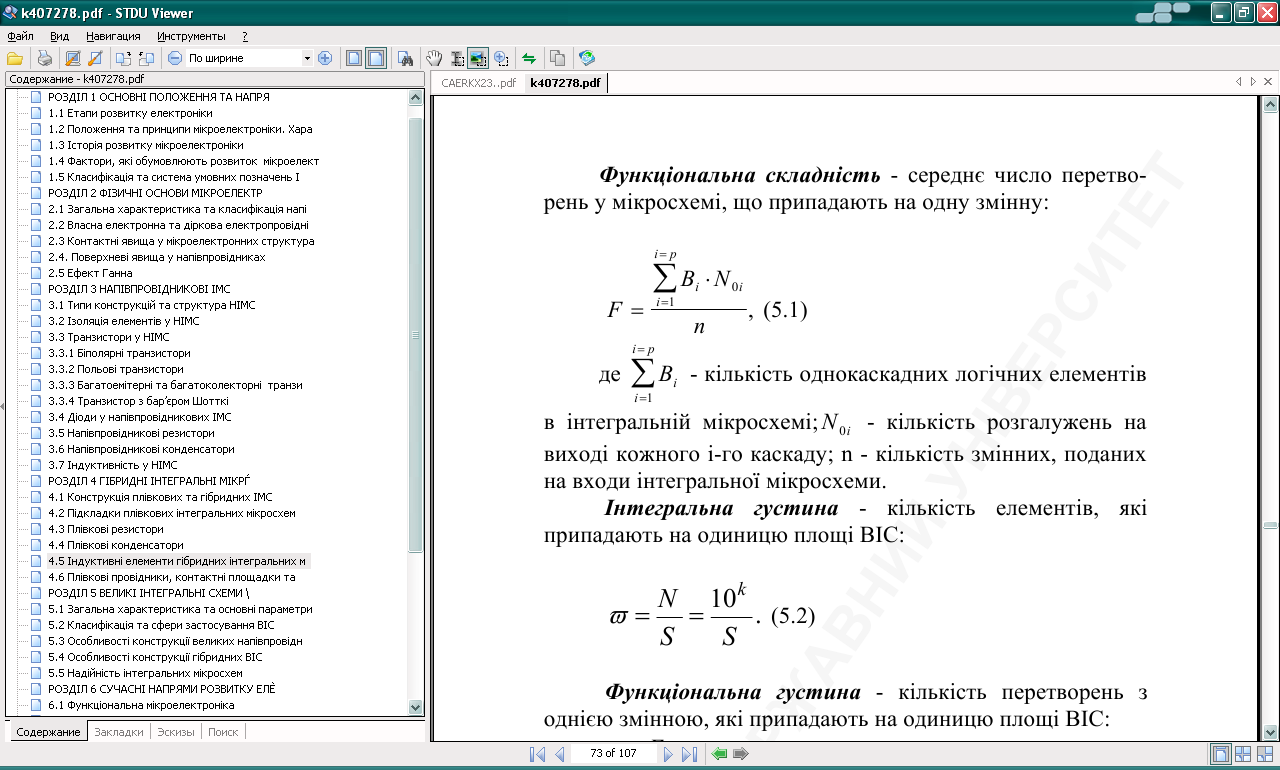Close the current document tab
Image resolution: width=1280 pixels, height=770 pixels.
click(x=1266, y=81)
